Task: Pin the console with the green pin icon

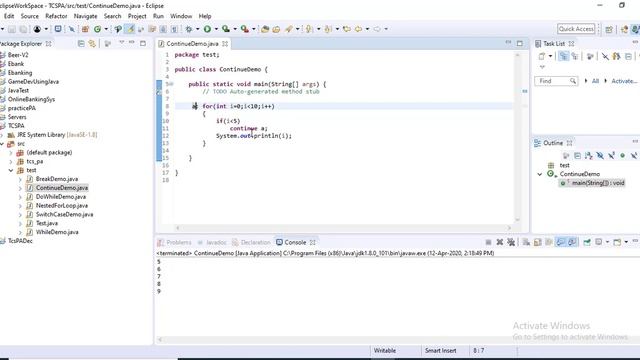Action: coord(587,242)
